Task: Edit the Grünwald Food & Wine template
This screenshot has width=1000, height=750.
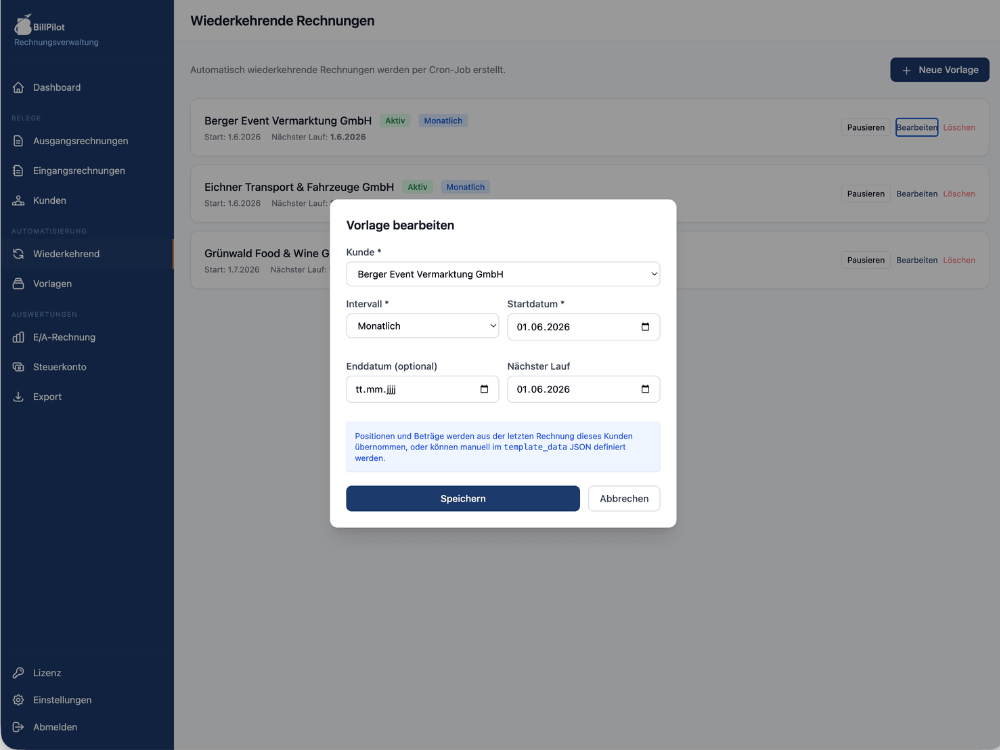Action: (916, 260)
